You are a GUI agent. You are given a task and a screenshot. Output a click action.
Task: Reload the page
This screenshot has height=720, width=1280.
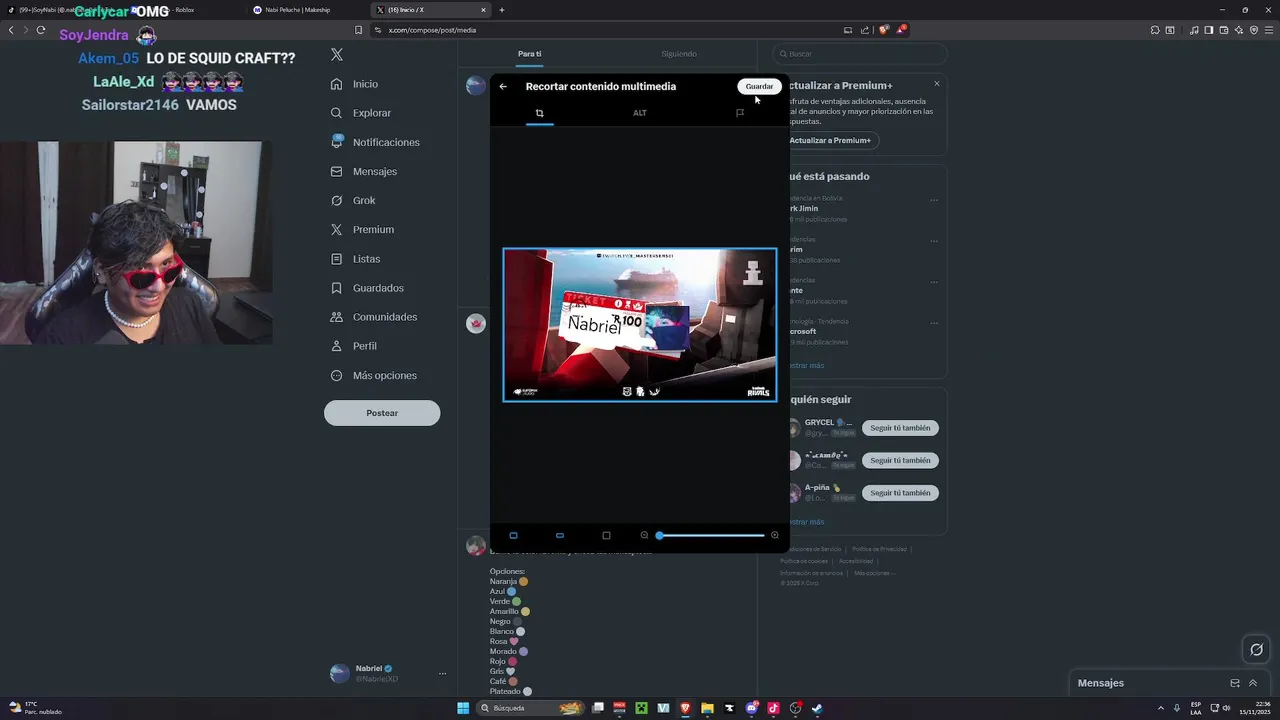coord(41,30)
